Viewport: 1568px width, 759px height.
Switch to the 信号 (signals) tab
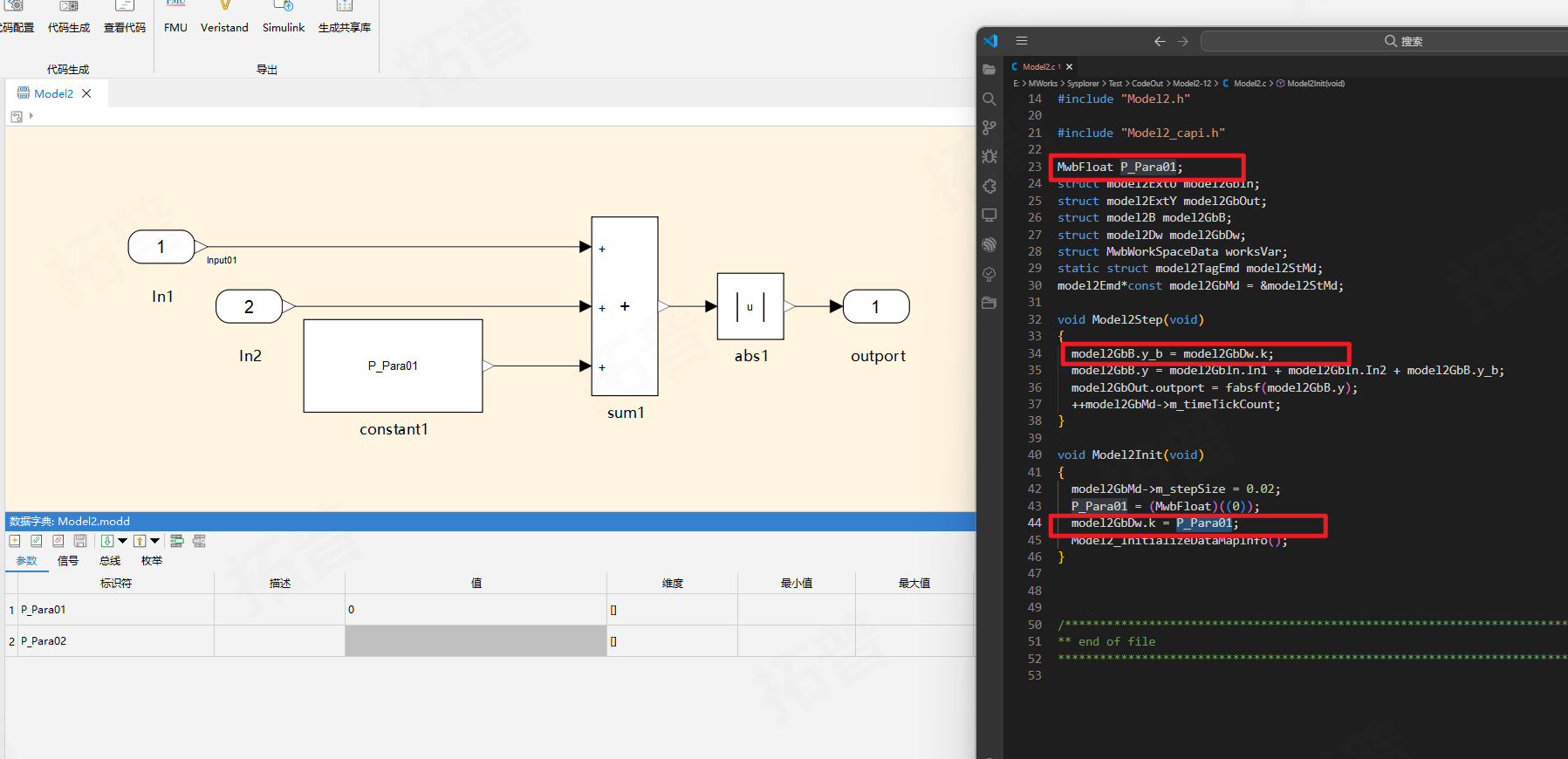[68, 561]
